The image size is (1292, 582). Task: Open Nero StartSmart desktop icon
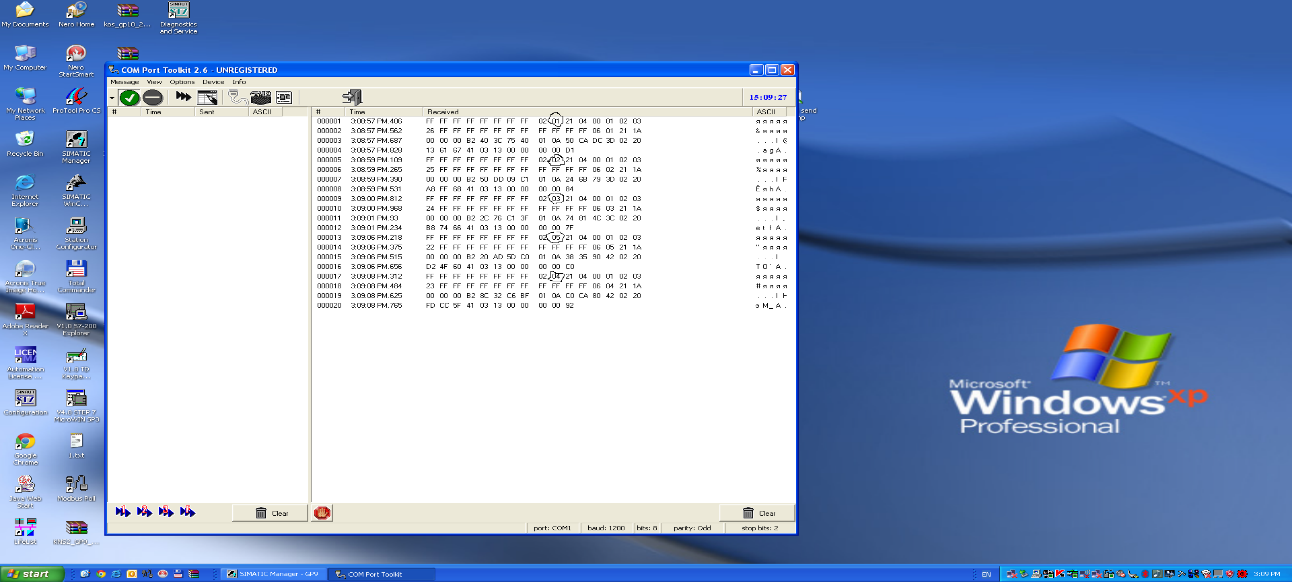click(76, 60)
